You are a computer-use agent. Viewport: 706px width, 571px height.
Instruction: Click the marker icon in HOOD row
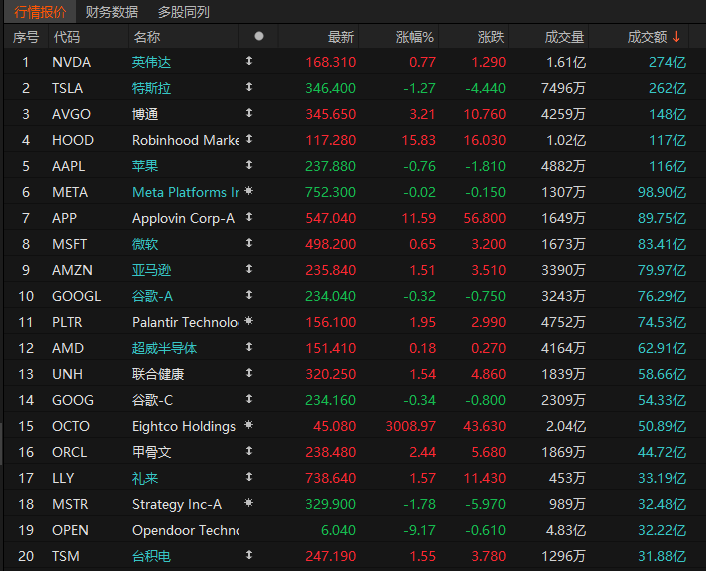tap(249, 139)
